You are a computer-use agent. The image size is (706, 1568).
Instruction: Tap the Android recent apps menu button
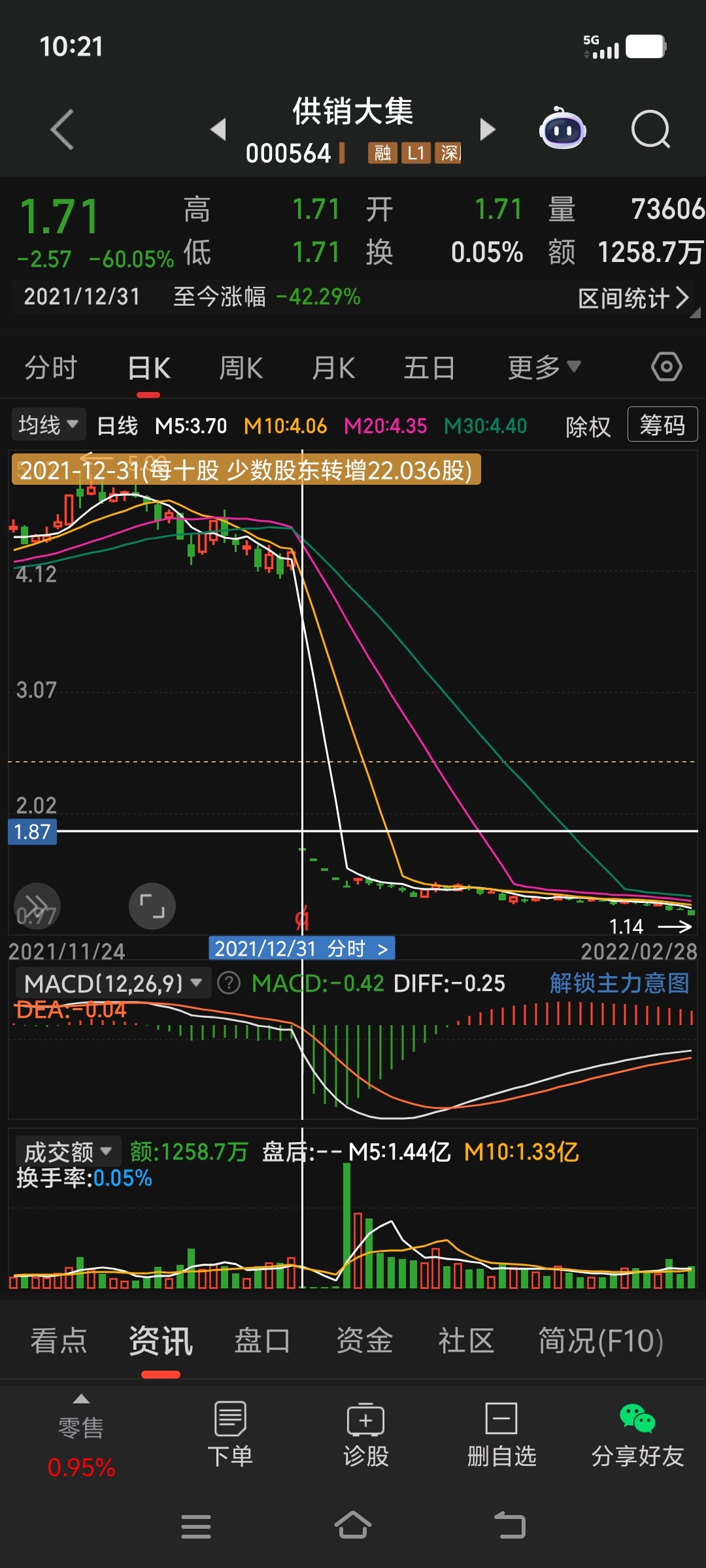click(196, 1526)
